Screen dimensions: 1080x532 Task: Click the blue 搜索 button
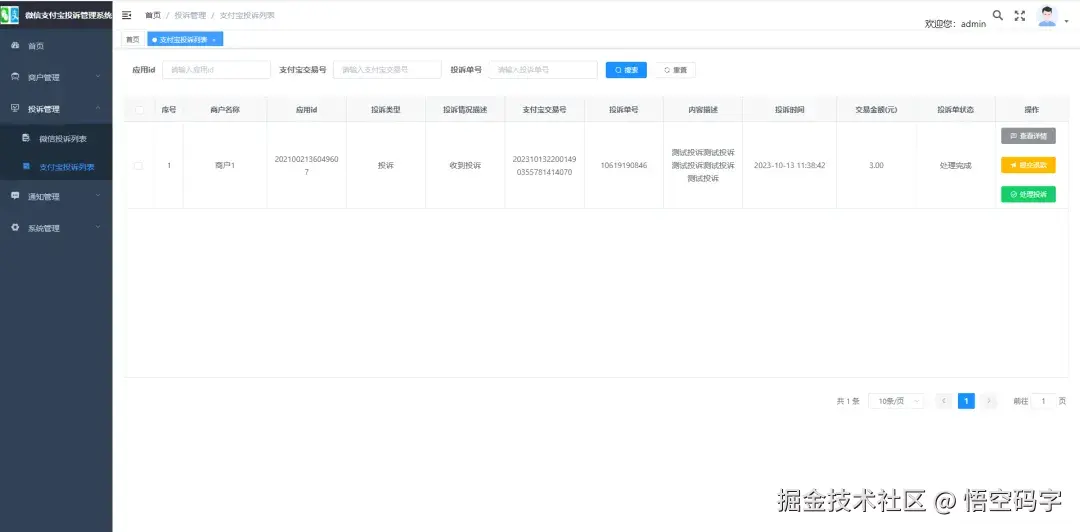click(626, 70)
